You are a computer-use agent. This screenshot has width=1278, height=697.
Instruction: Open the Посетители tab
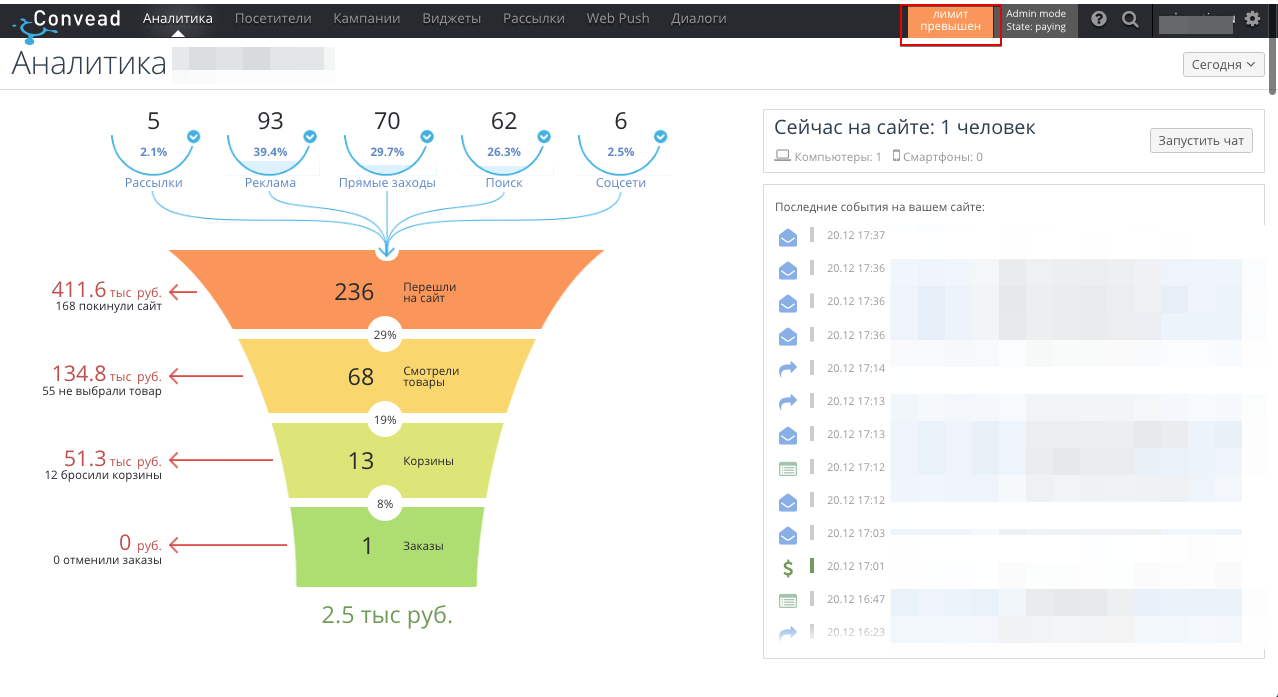(273, 18)
